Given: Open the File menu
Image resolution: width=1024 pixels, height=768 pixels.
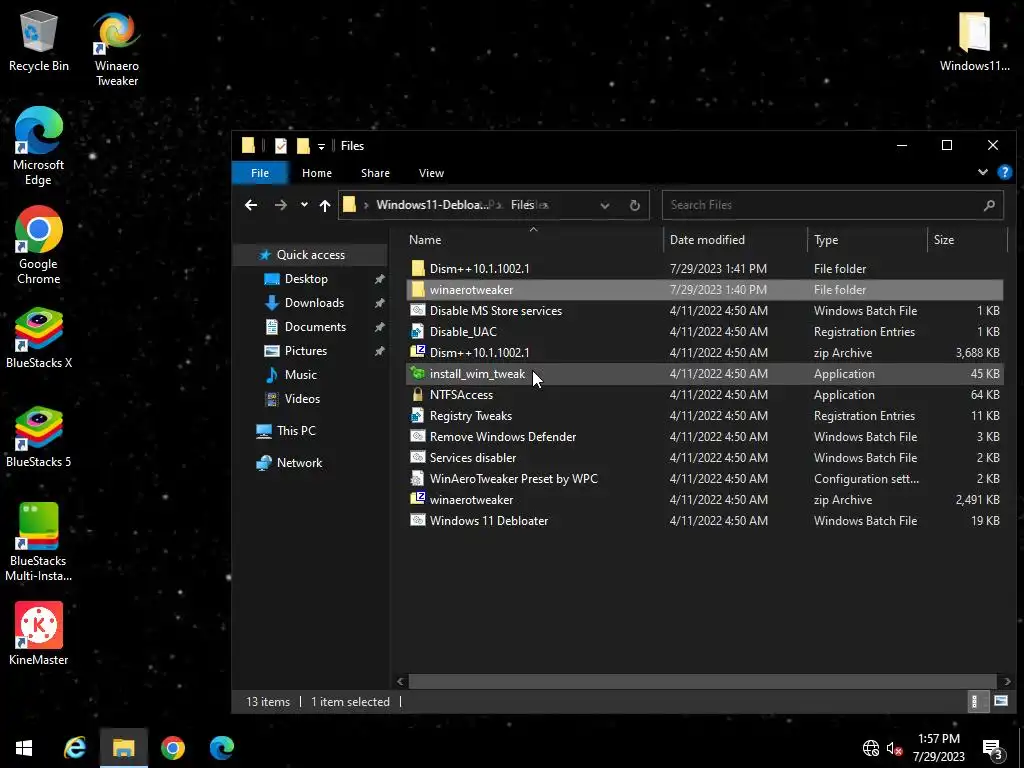Looking at the screenshot, I should point(260,173).
